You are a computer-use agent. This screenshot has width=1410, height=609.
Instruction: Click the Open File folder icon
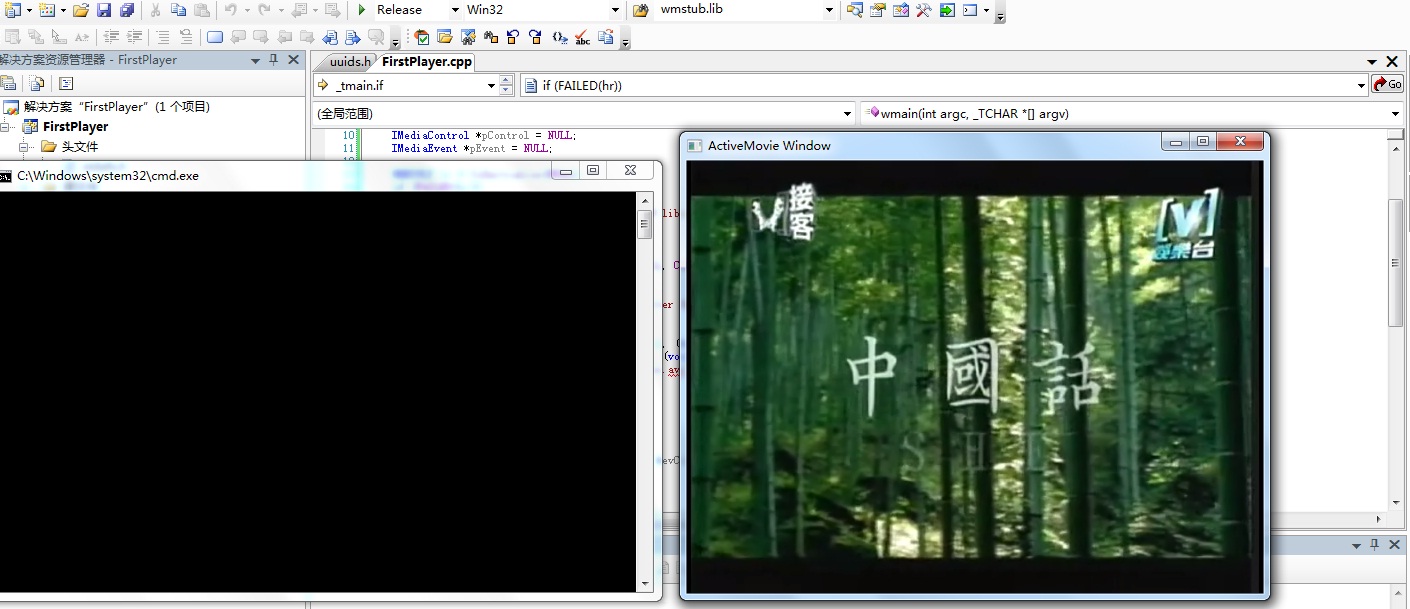[81, 10]
